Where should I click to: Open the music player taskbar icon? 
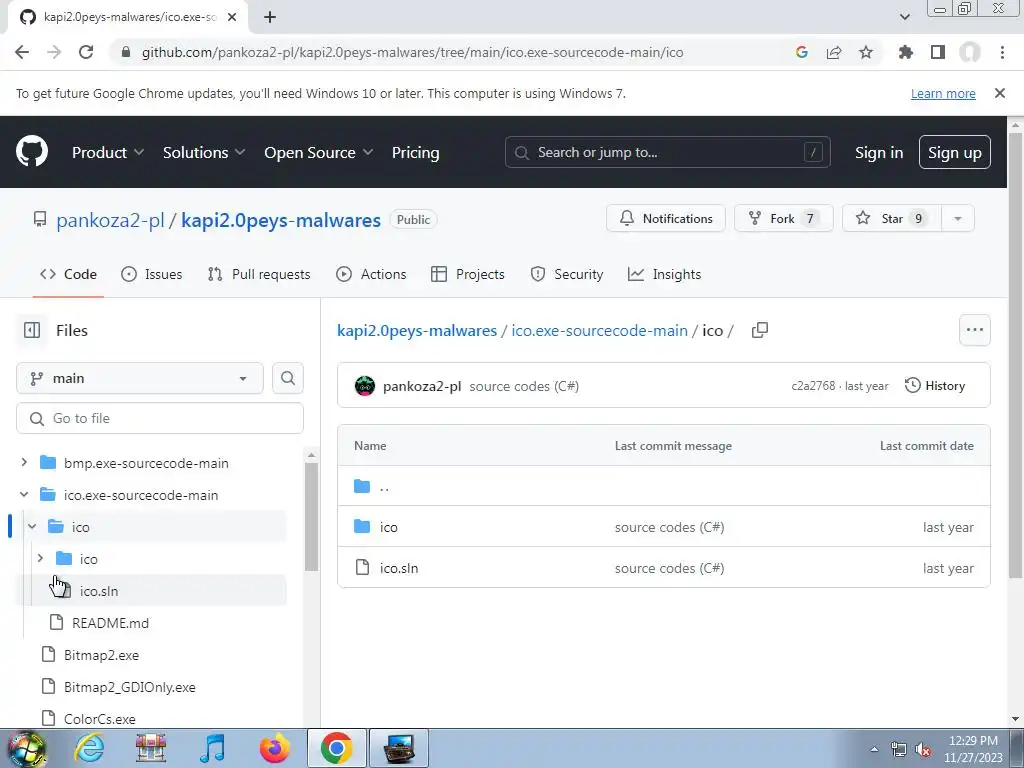click(x=212, y=748)
